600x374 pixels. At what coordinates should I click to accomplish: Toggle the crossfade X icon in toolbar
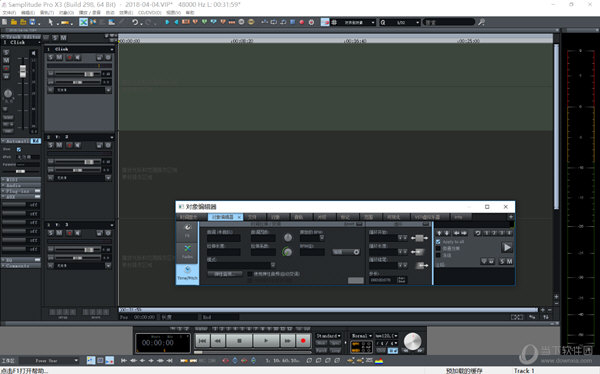83,22
